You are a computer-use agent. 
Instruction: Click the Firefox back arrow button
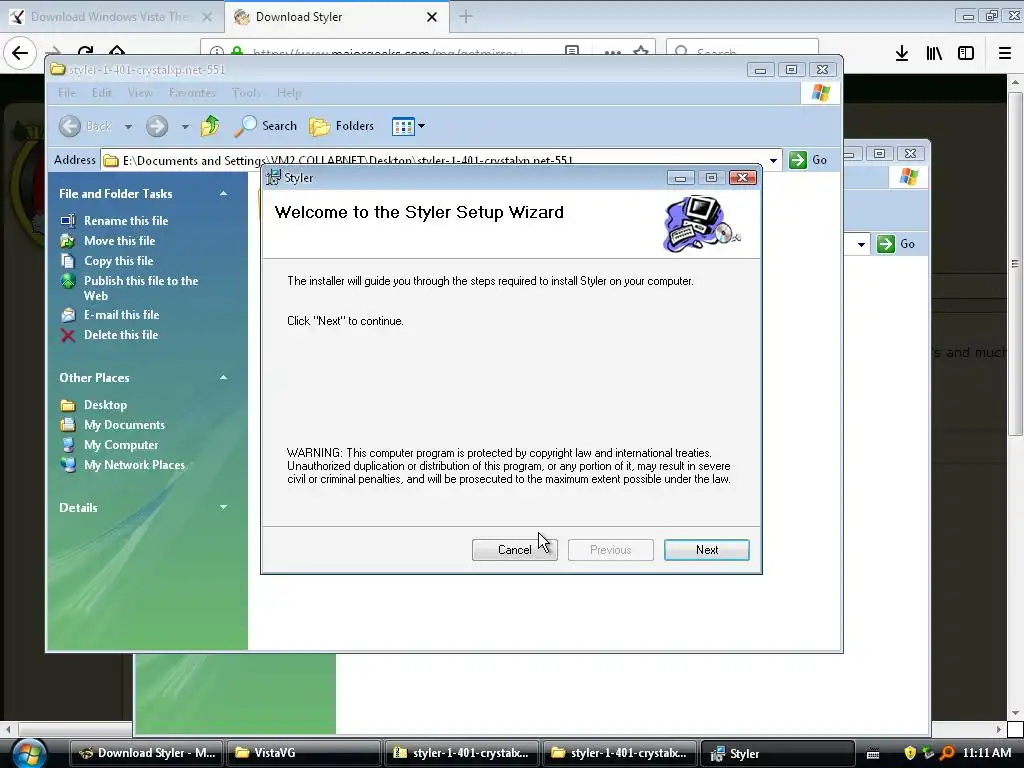click(x=20, y=53)
